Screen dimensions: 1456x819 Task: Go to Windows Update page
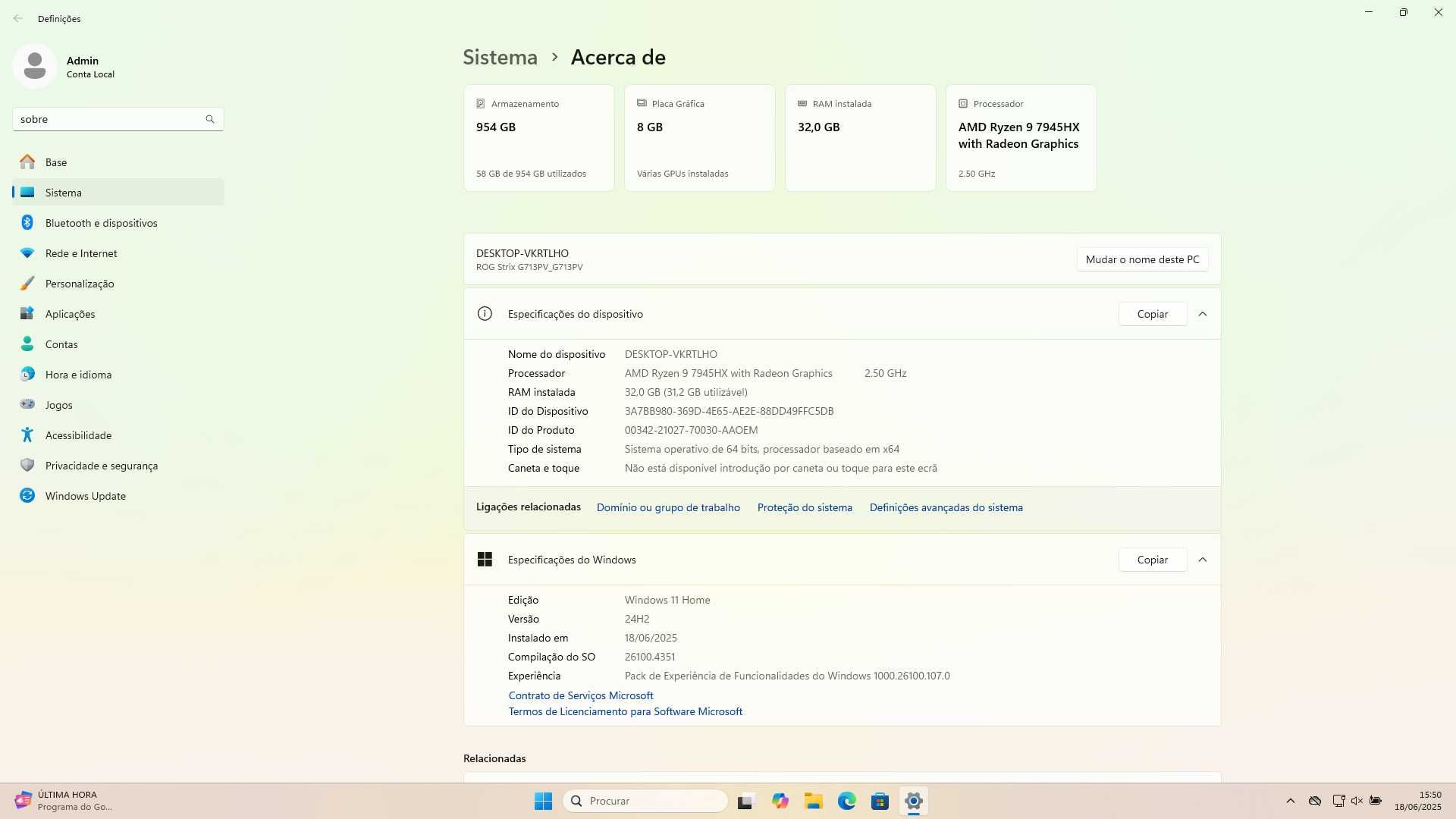pyautogui.click(x=118, y=495)
